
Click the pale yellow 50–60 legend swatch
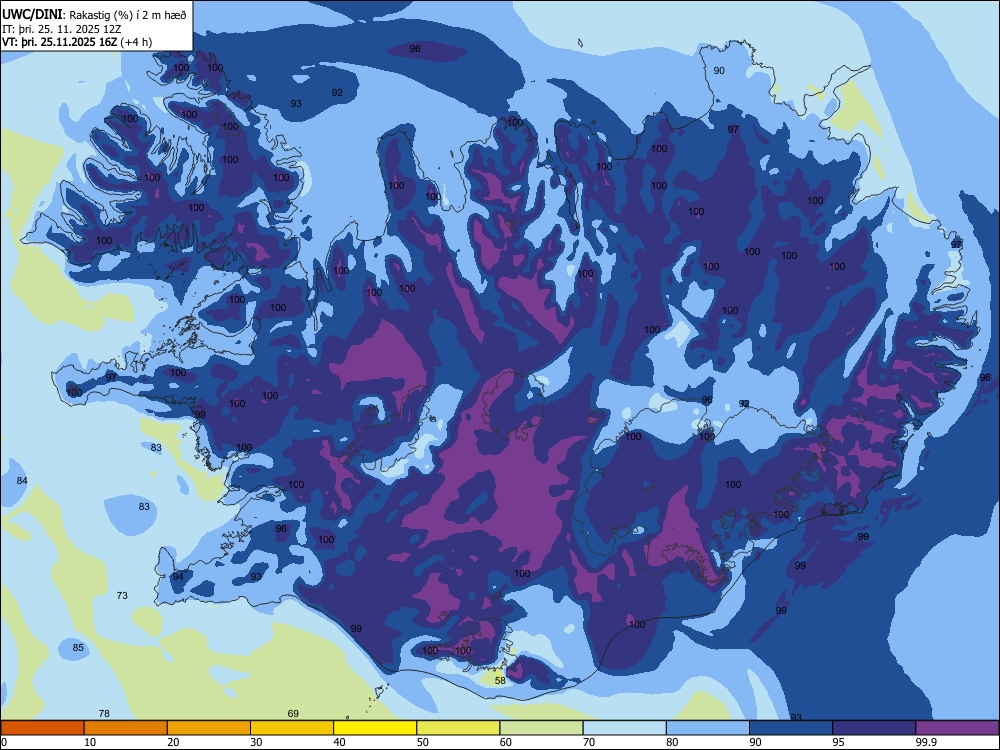(x=459, y=728)
